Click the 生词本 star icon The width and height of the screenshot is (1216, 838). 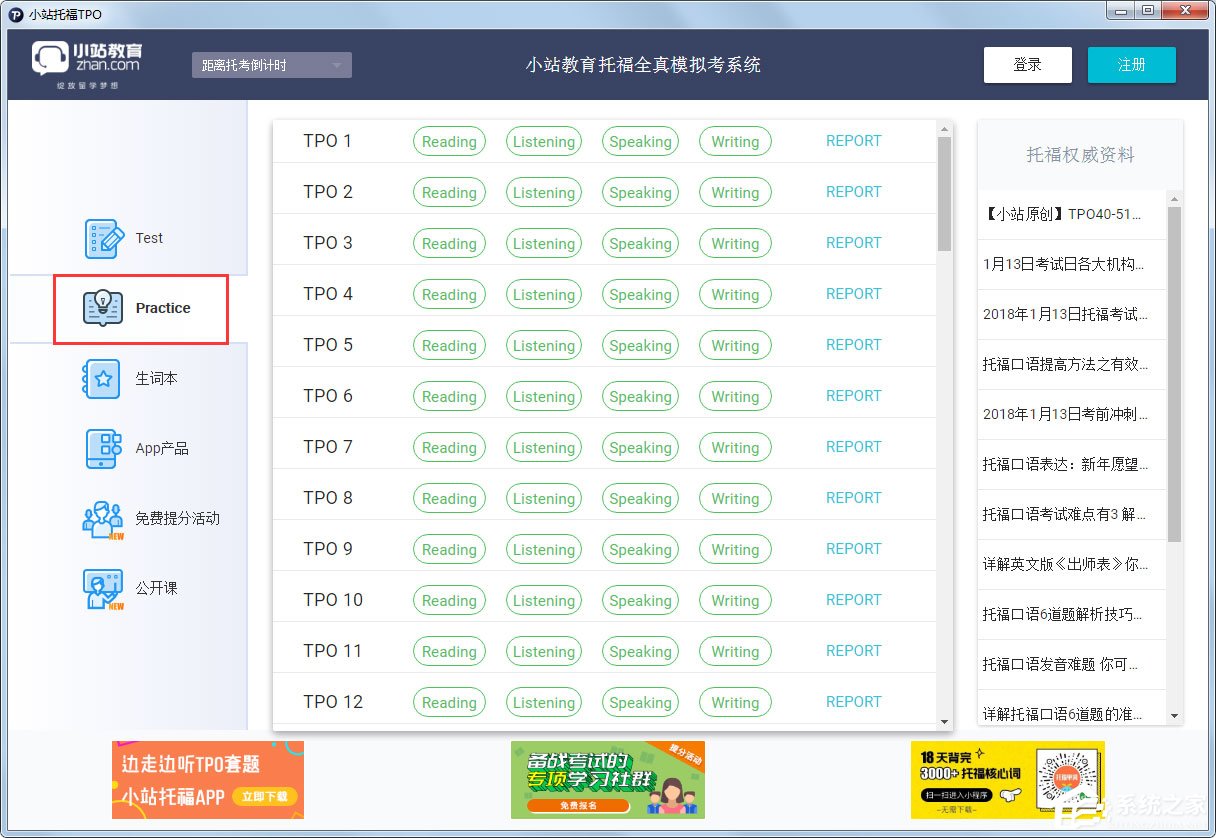pos(100,378)
